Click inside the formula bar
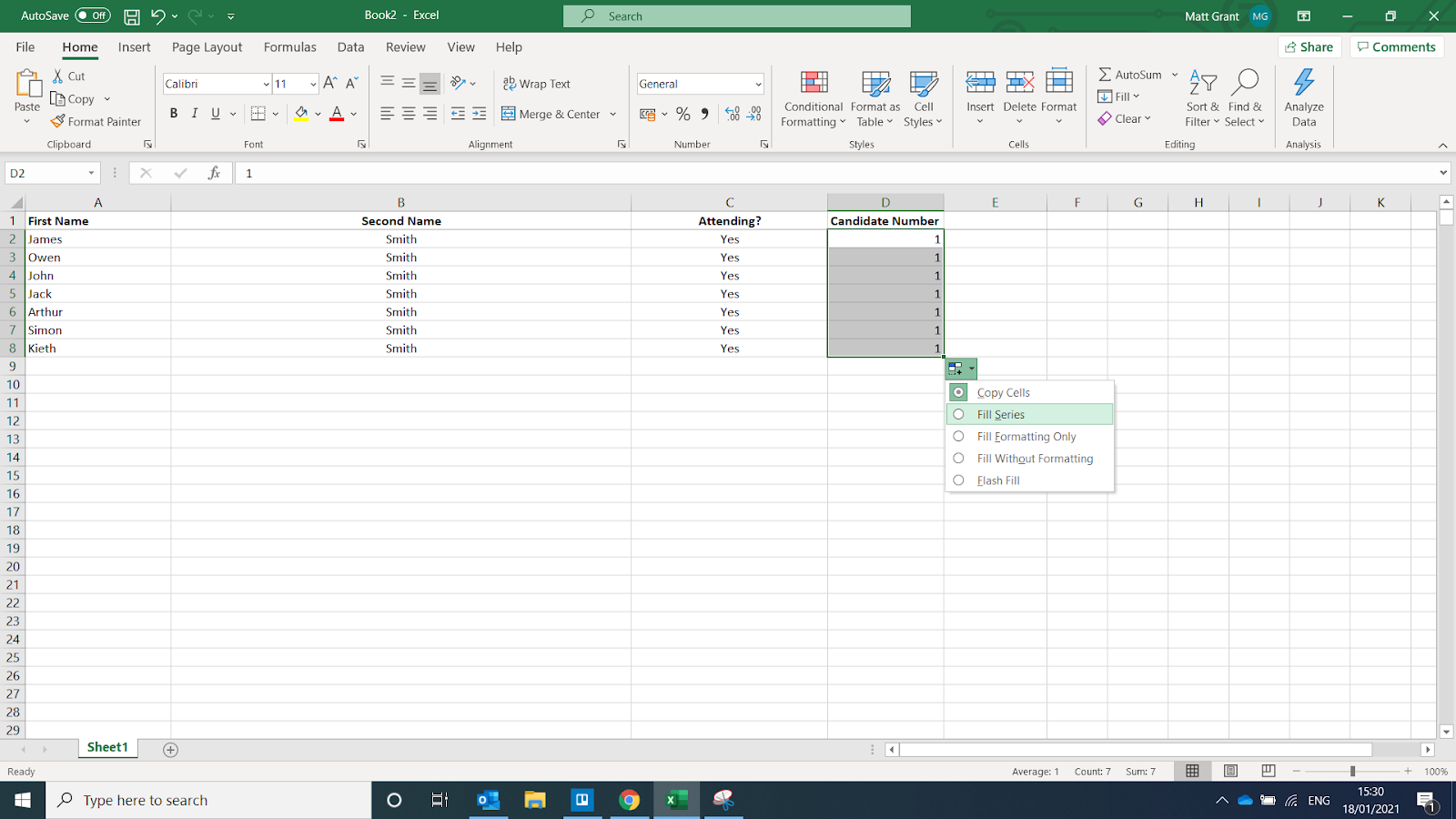1456x819 pixels. coord(837,173)
